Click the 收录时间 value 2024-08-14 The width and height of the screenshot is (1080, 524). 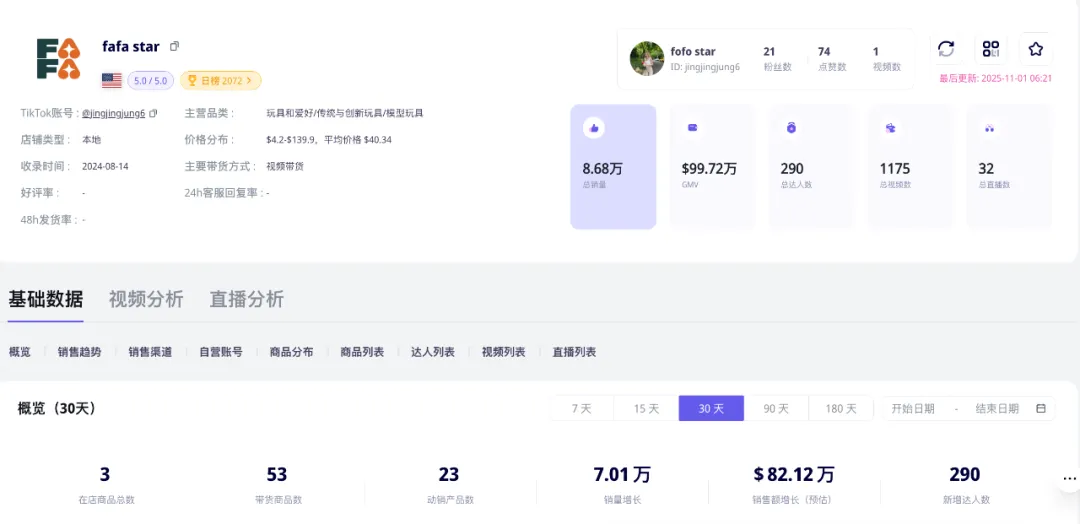point(105,167)
